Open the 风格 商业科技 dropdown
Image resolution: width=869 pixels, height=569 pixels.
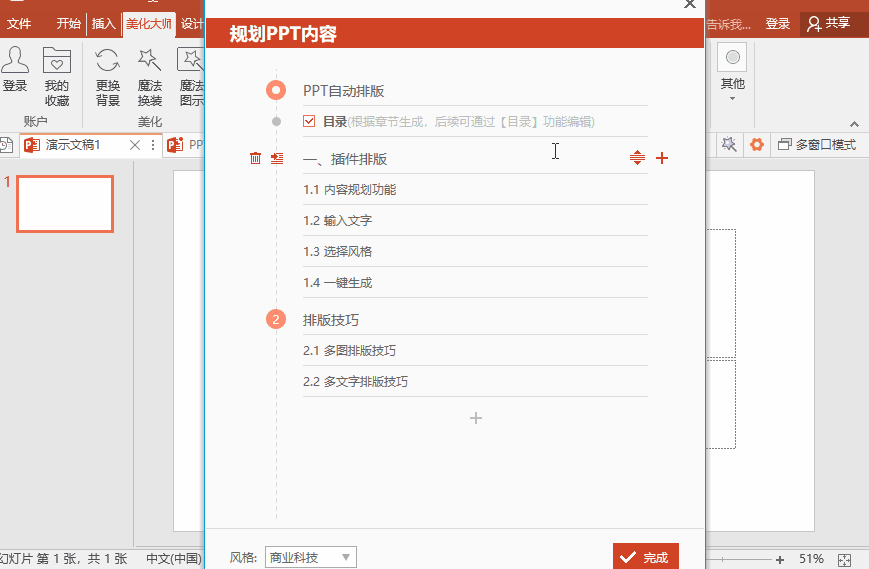[310, 557]
